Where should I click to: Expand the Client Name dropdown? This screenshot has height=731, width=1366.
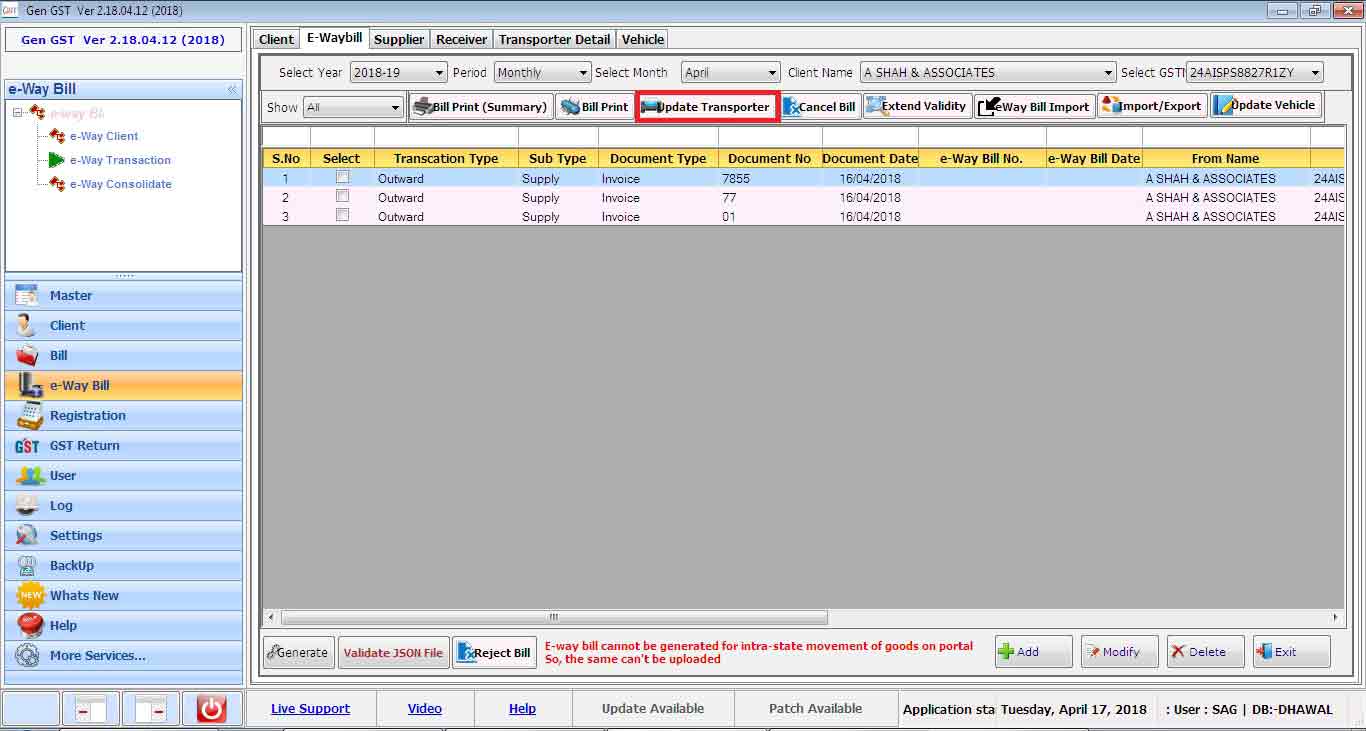click(987, 73)
